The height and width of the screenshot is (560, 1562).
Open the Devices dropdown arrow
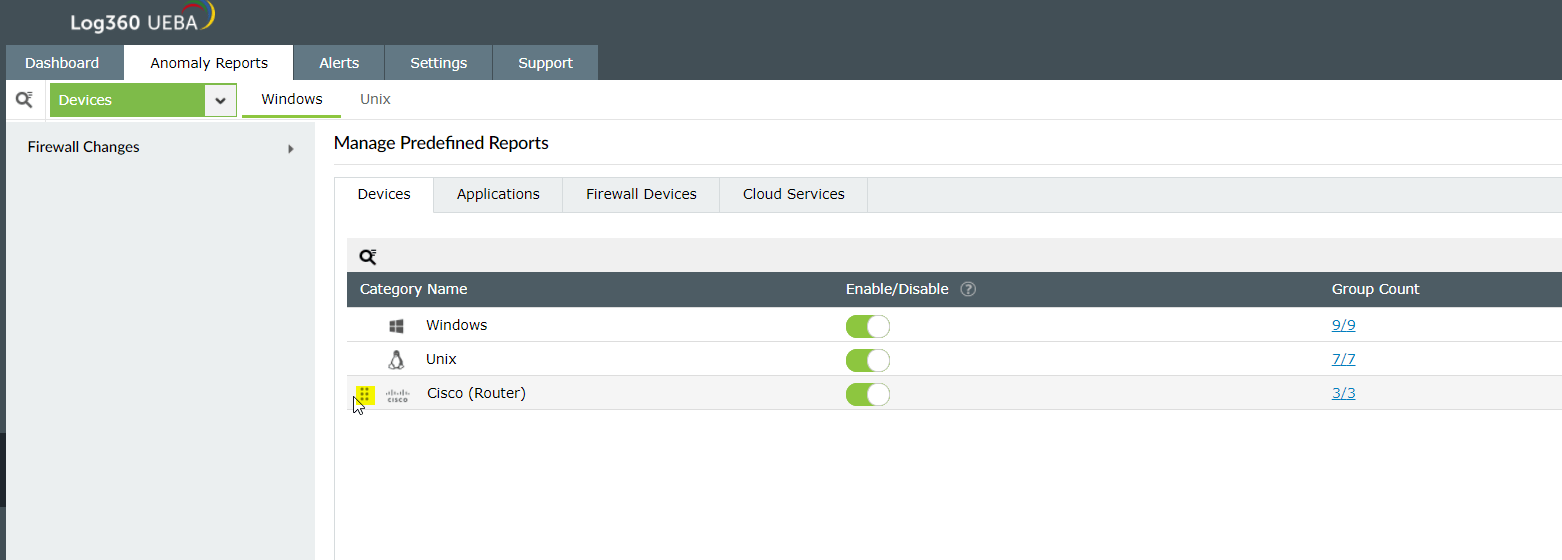(x=220, y=100)
